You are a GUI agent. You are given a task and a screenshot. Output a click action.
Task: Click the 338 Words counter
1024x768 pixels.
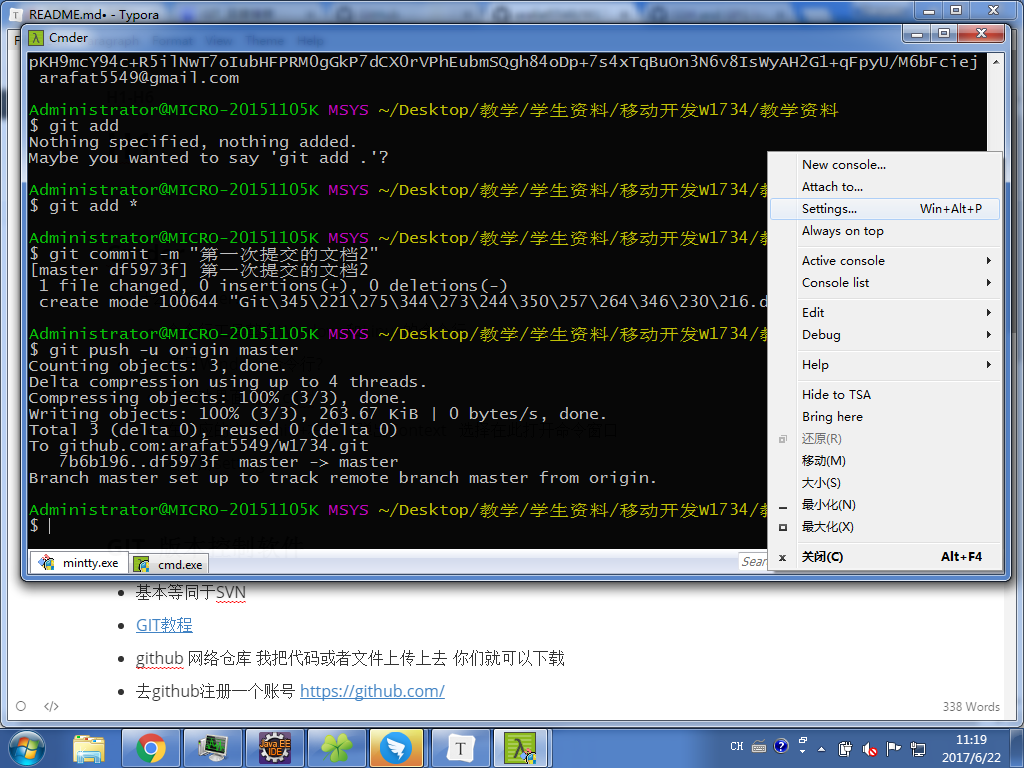970,707
